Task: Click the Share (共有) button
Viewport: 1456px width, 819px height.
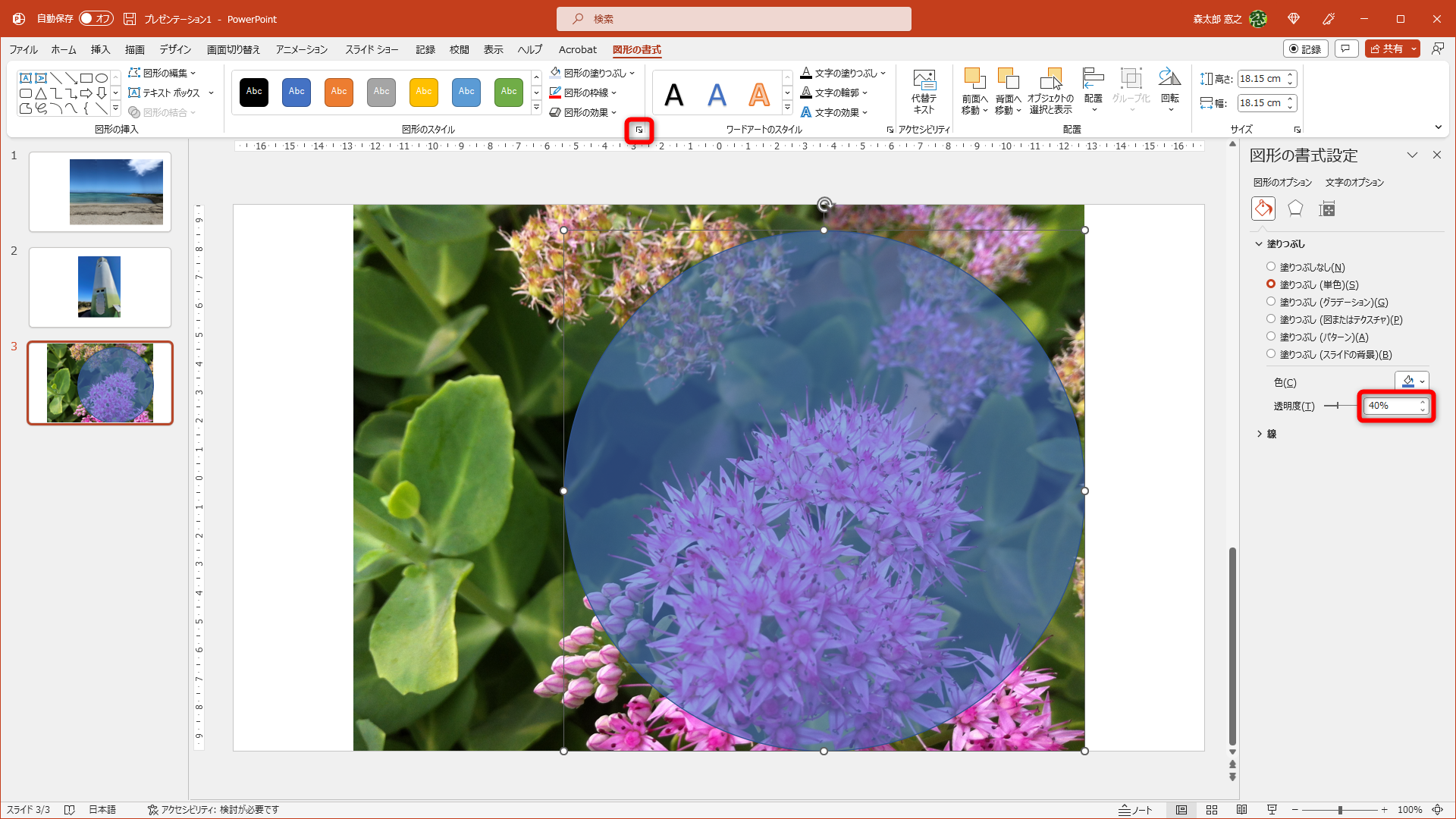Action: tap(1386, 49)
